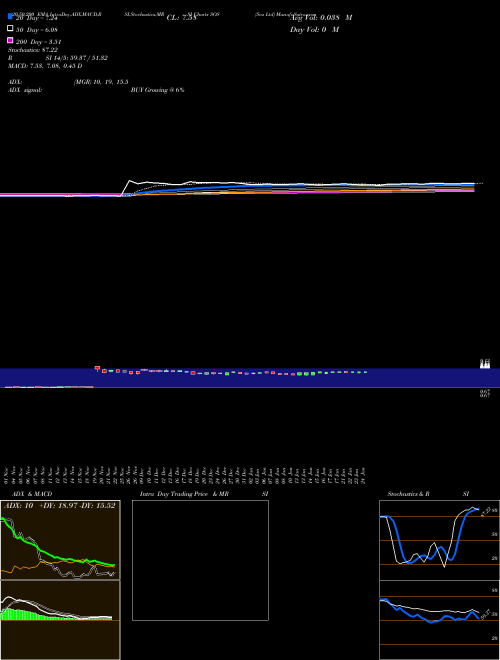Click the 'Avg Vol: 0.038 M' value
The image size is (500, 660).
(322, 18)
